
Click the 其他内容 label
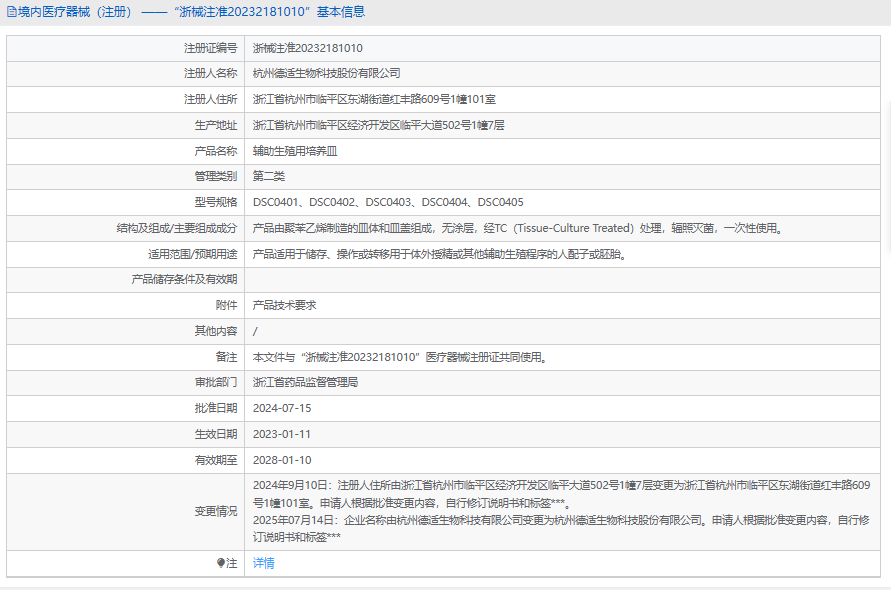(x=216, y=331)
